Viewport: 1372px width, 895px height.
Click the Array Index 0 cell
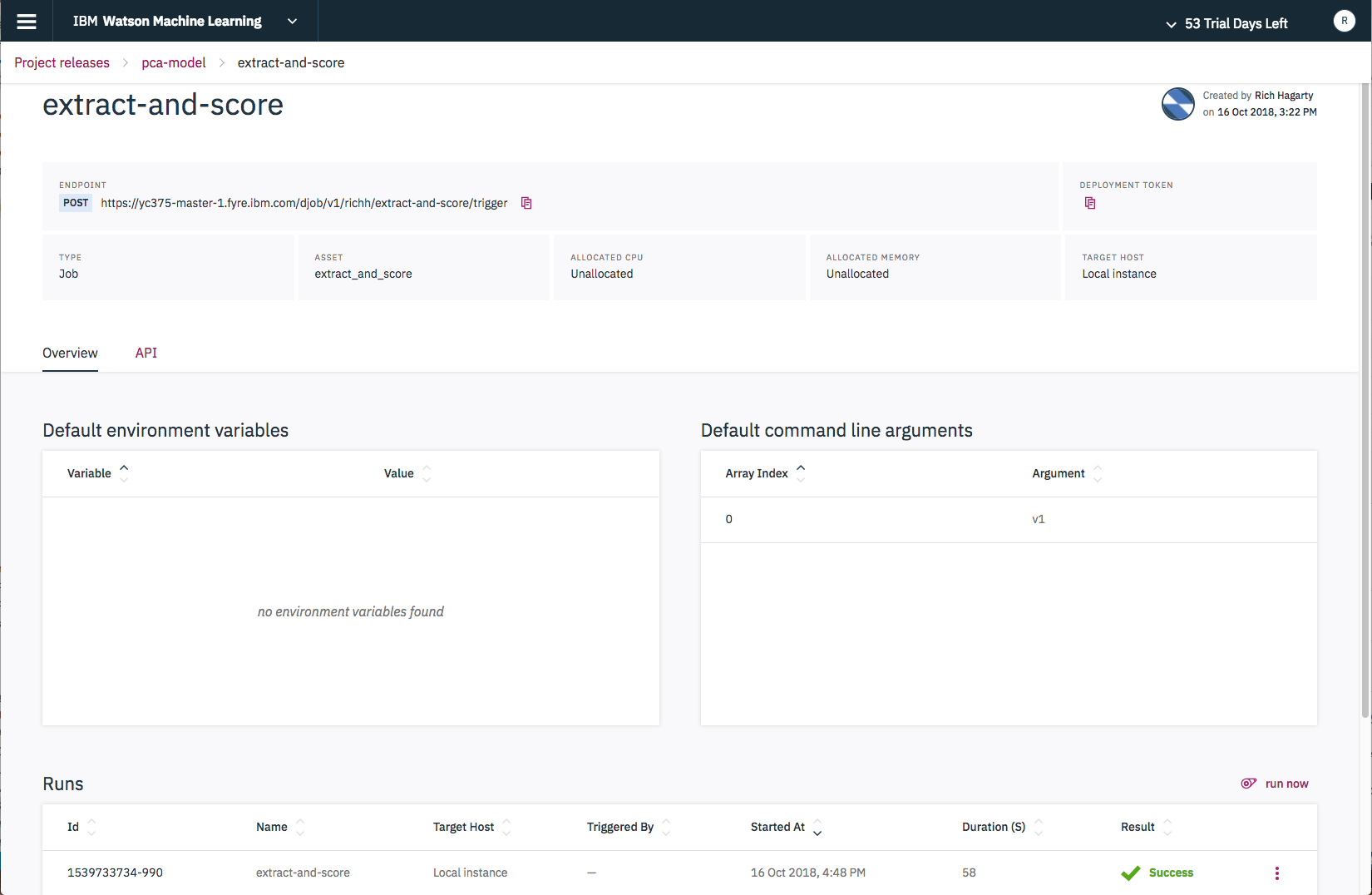point(729,519)
